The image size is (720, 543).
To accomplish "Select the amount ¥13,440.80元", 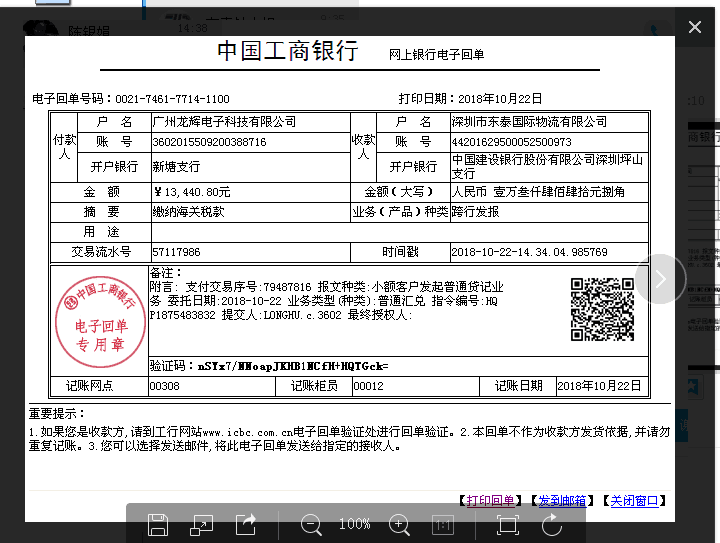I will [x=192, y=192].
